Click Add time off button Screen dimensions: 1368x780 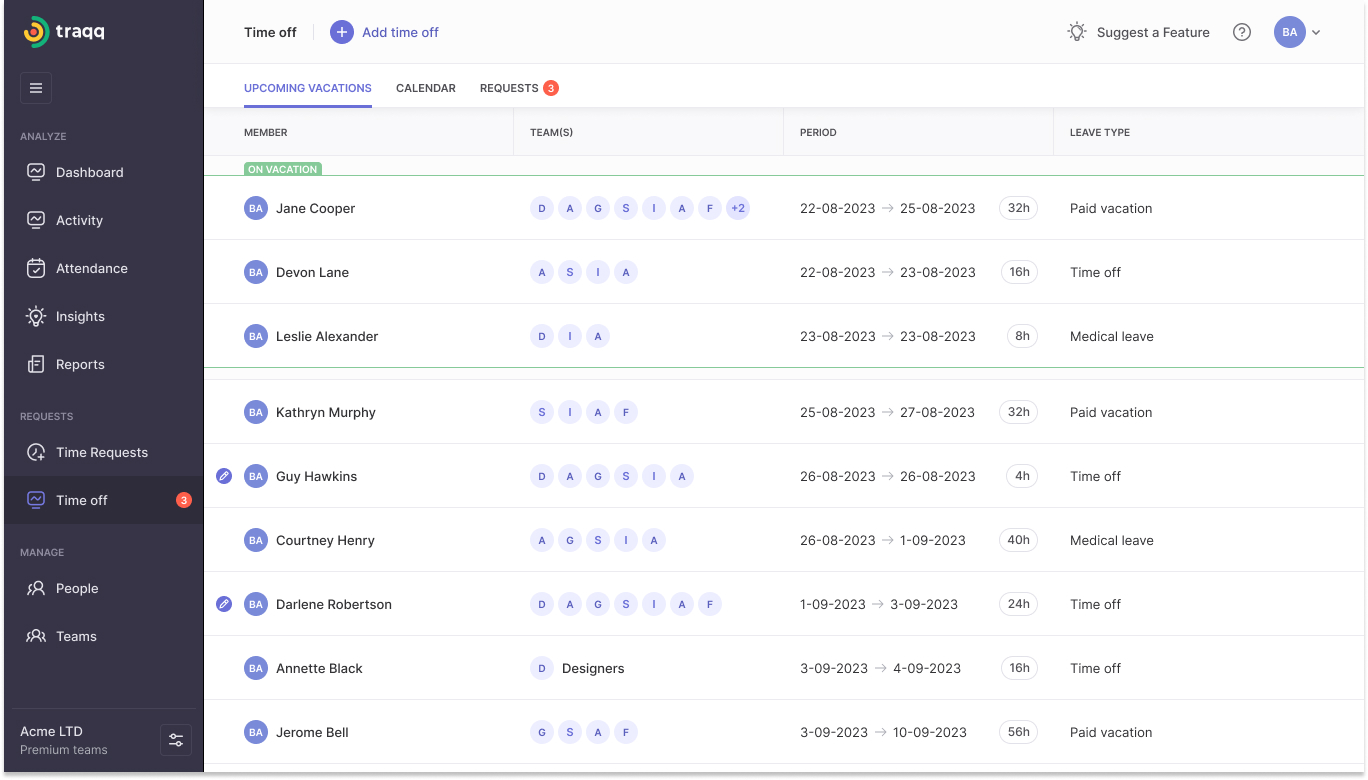[x=385, y=32]
